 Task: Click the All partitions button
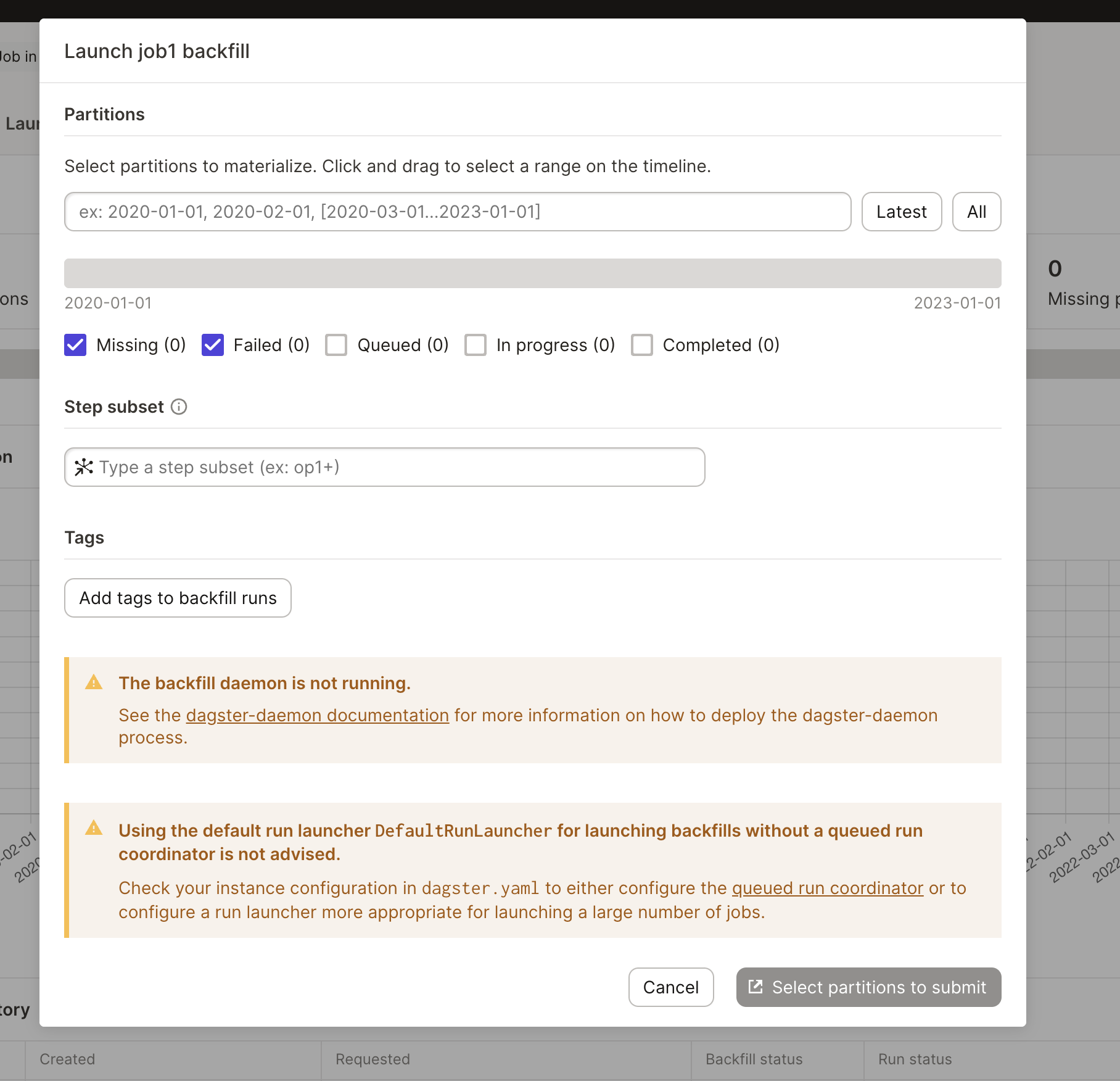pyautogui.click(x=976, y=212)
